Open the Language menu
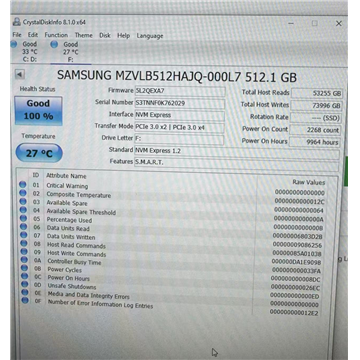Viewport: 360px width, 360px height. pyautogui.click(x=150, y=36)
